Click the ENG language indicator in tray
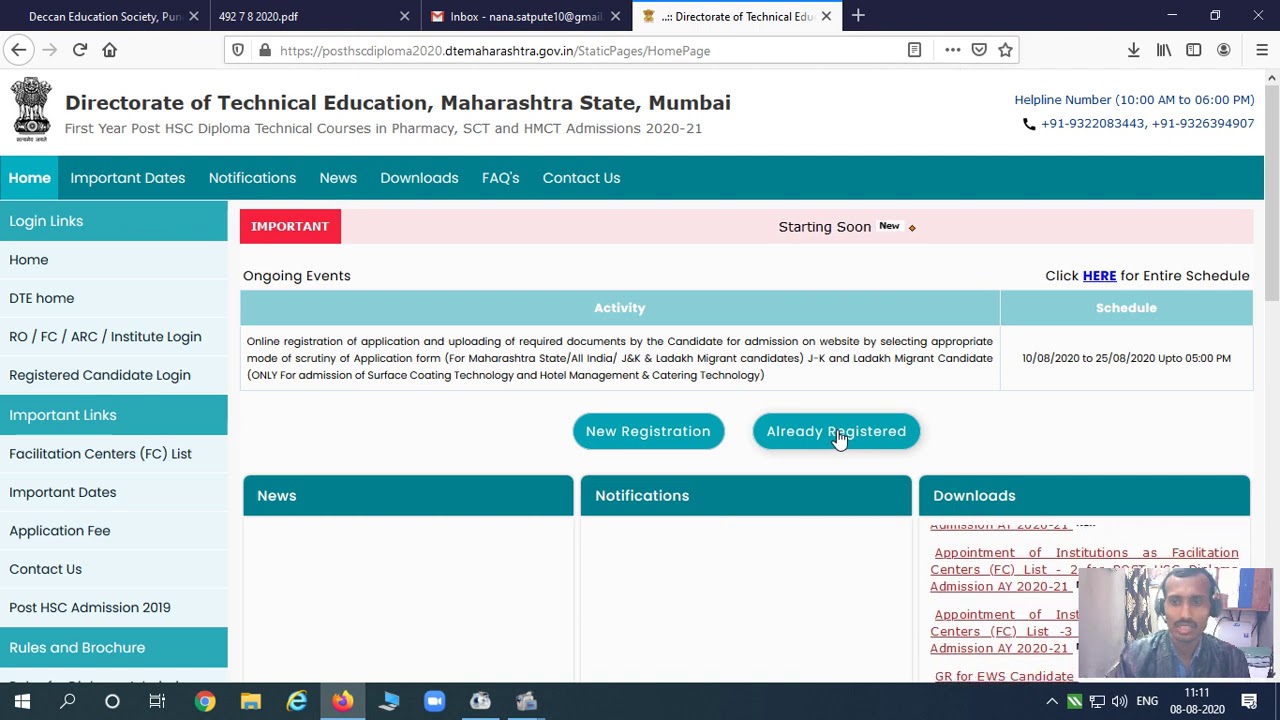Image resolution: width=1280 pixels, height=720 pixels. tap(1147, 701)
